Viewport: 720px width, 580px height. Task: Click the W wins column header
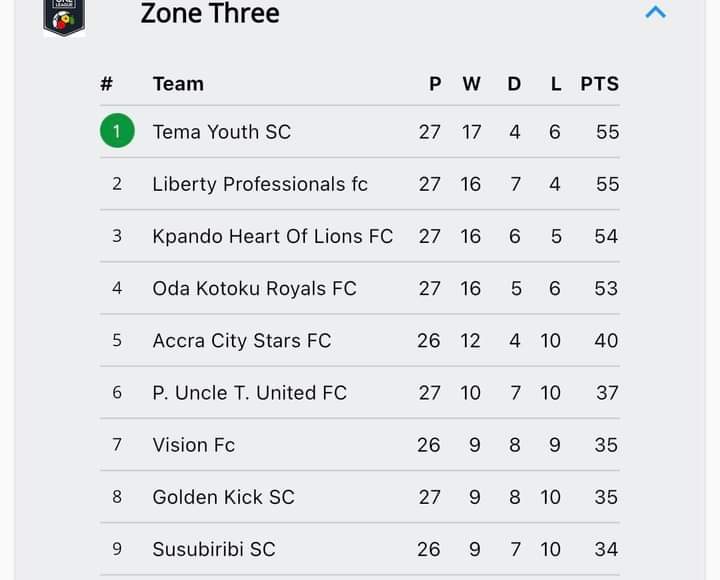coord(471,84)
